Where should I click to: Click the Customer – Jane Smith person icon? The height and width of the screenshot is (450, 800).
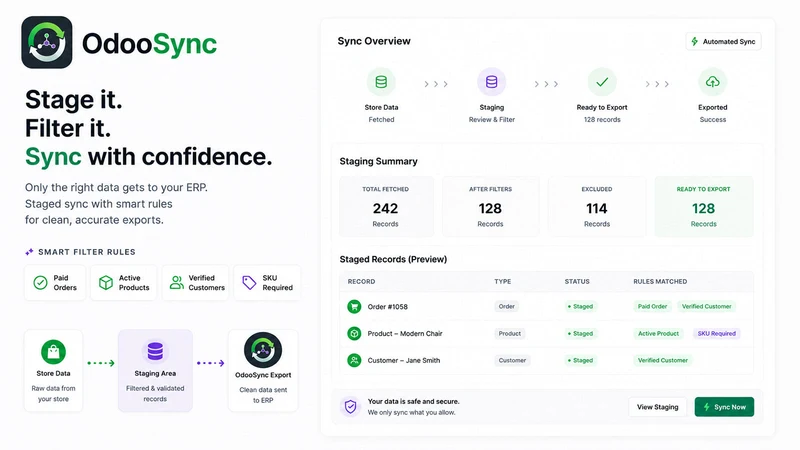click(x=354, y=360)
